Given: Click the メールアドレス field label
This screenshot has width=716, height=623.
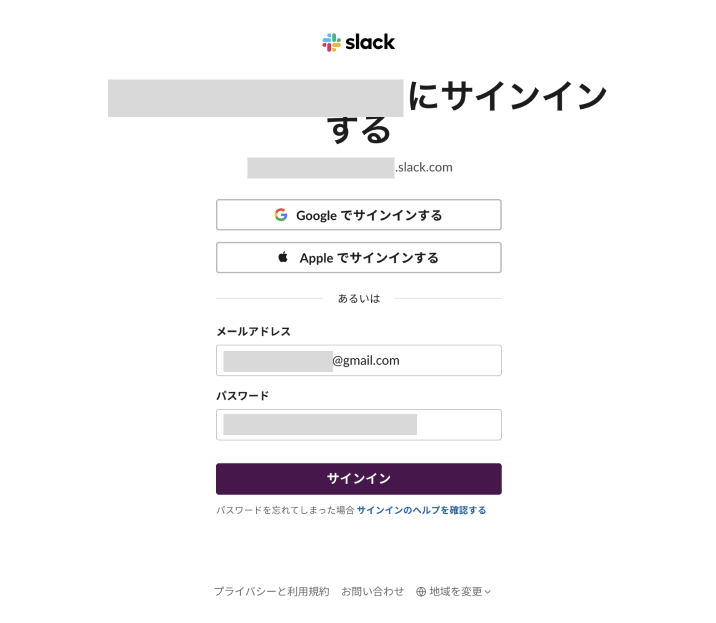Looking at the screenshot, I should click(253, 331).
